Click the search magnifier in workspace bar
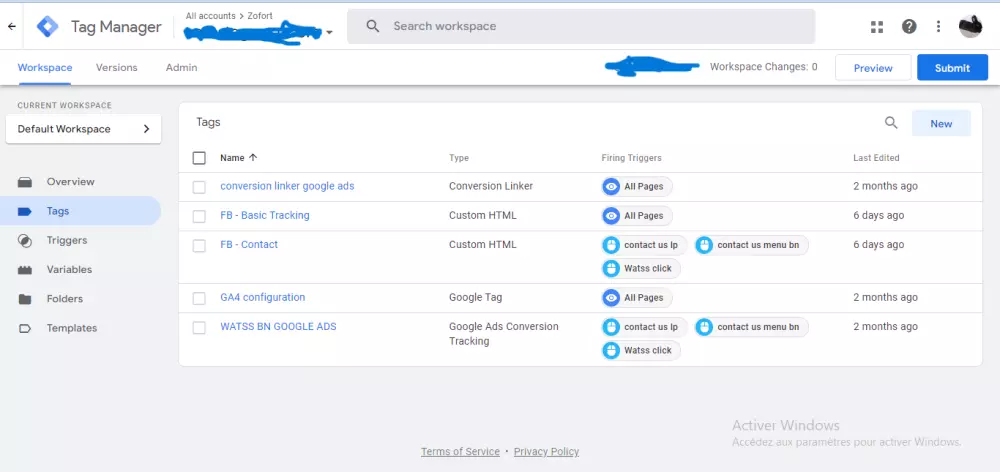This screenshot has height=472, width=1000. pos(373,26)
